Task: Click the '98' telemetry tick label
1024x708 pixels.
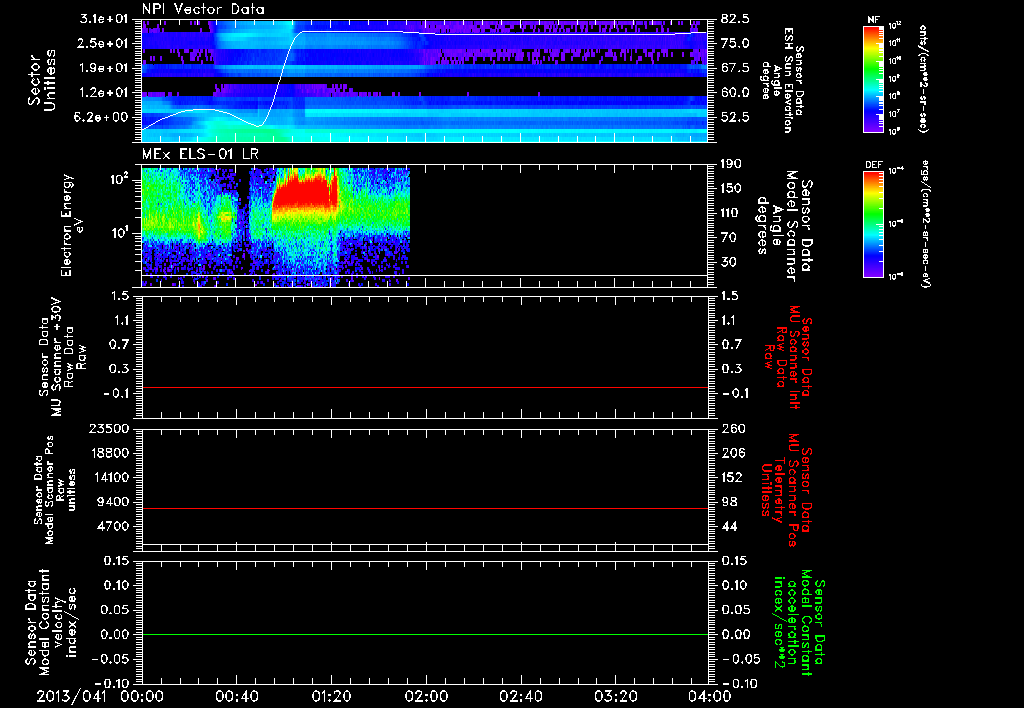Action: tap(729, 502)
